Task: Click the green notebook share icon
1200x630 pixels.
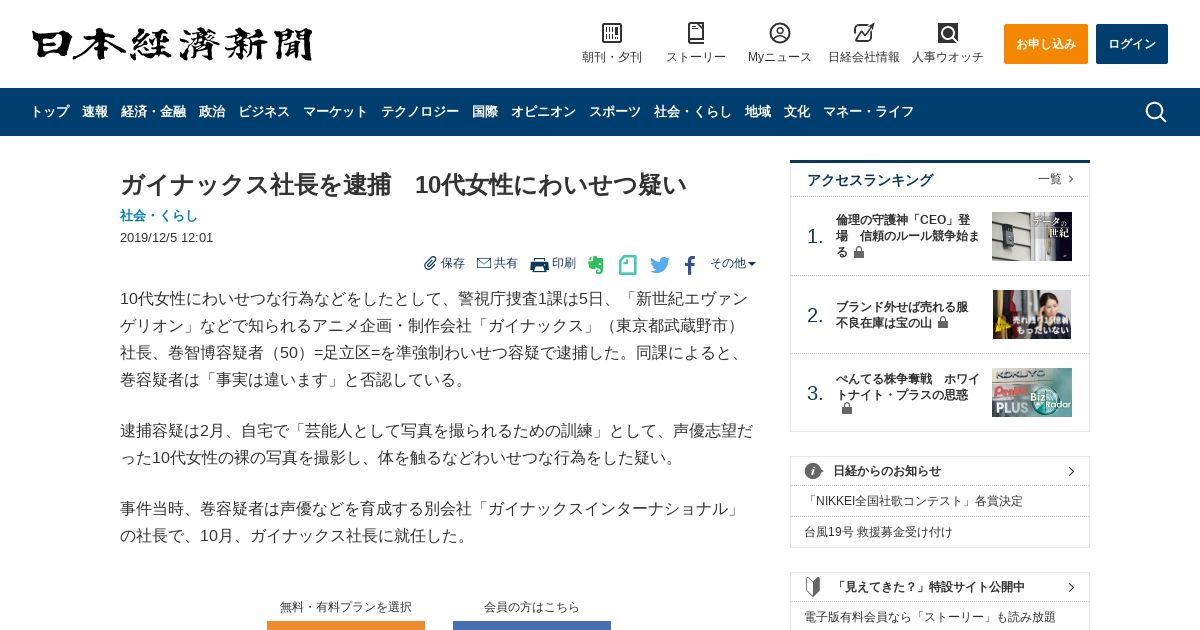Action: pyautogui.click(x=627, y=265)
